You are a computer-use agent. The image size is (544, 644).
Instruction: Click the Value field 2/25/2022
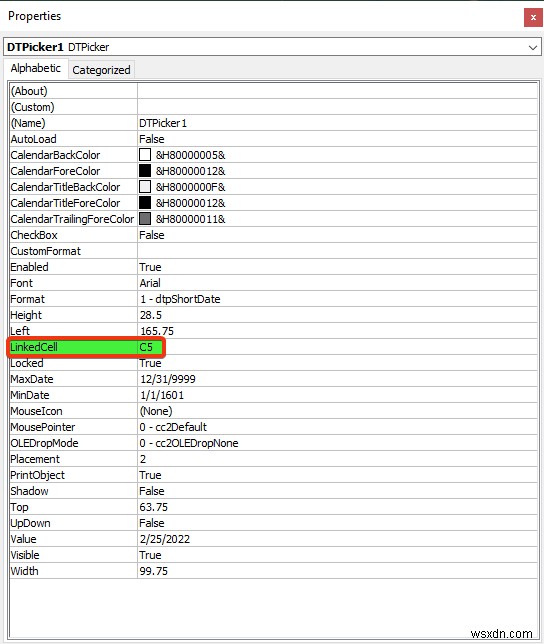pos(165,539)
